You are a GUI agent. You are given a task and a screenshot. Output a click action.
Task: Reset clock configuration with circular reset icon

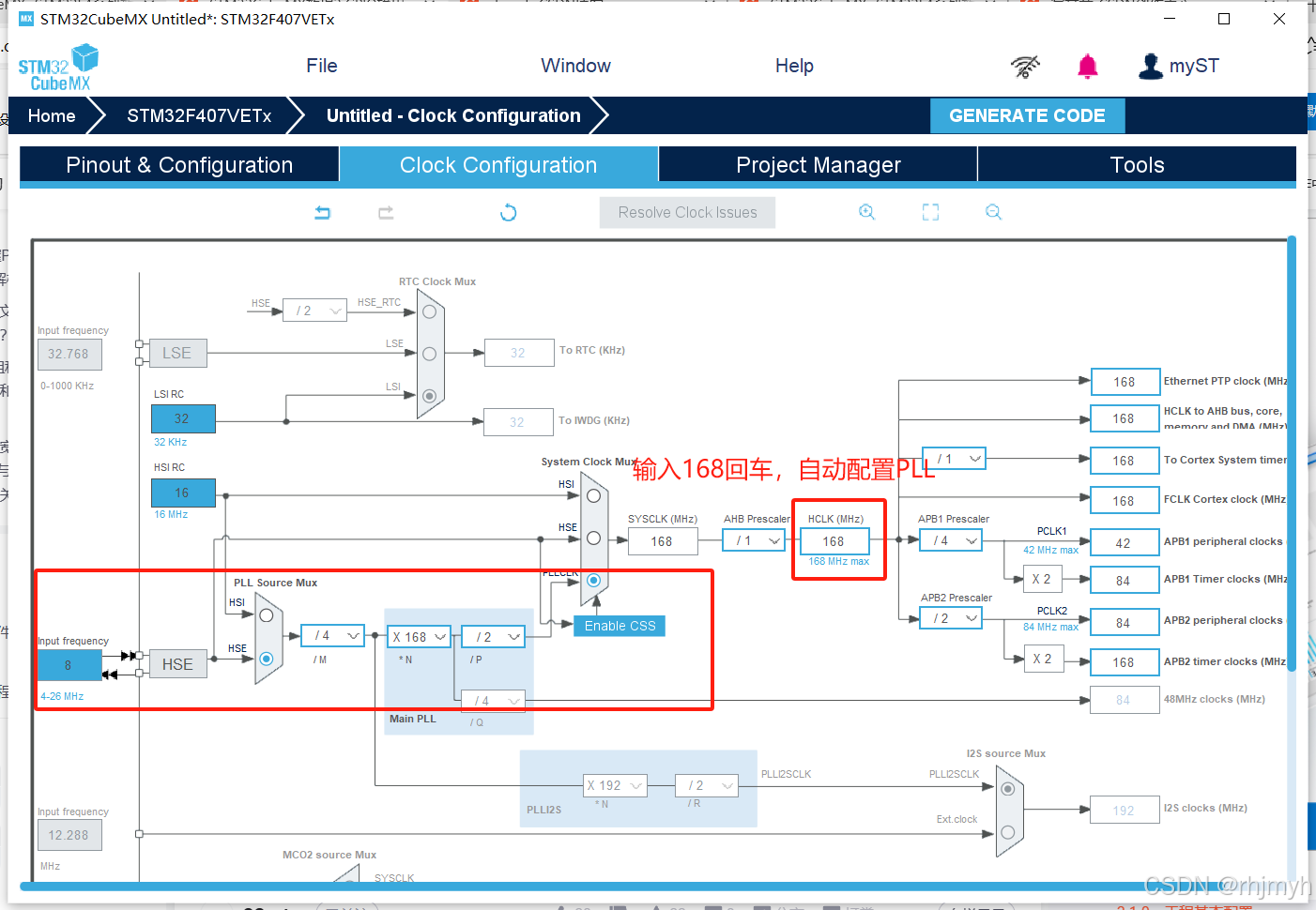coord(508,212)
